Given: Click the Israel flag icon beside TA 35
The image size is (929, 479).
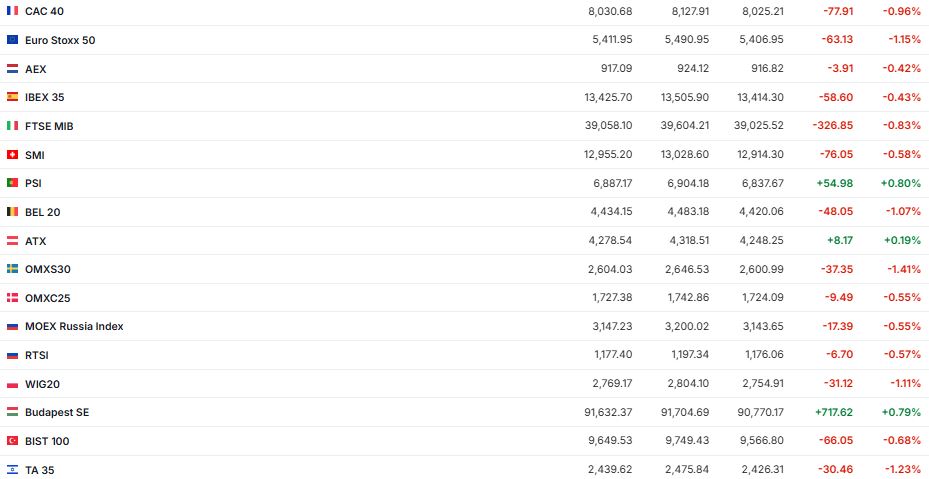Looking at the screenshot, I should (x=12, y=470).
